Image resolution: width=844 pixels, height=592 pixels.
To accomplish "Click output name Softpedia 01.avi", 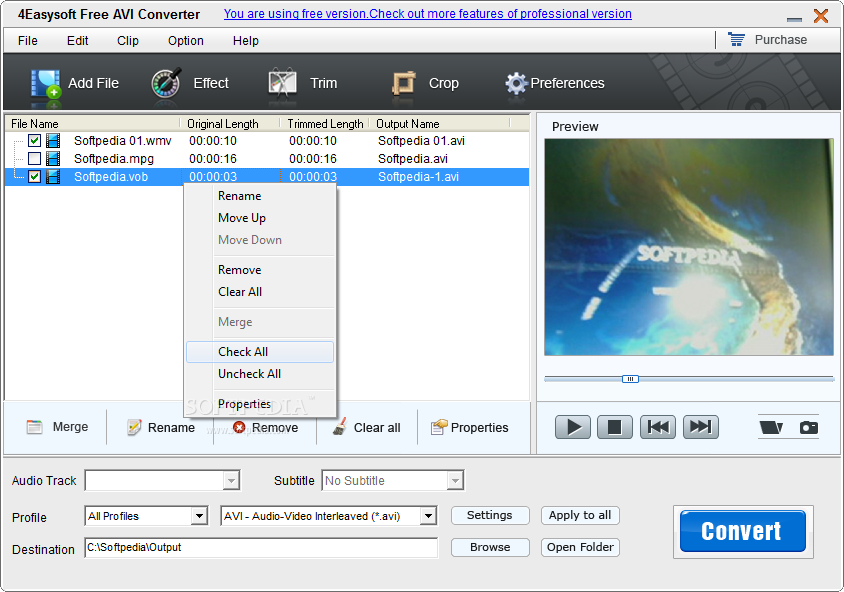I will click(x=421, y=141).
